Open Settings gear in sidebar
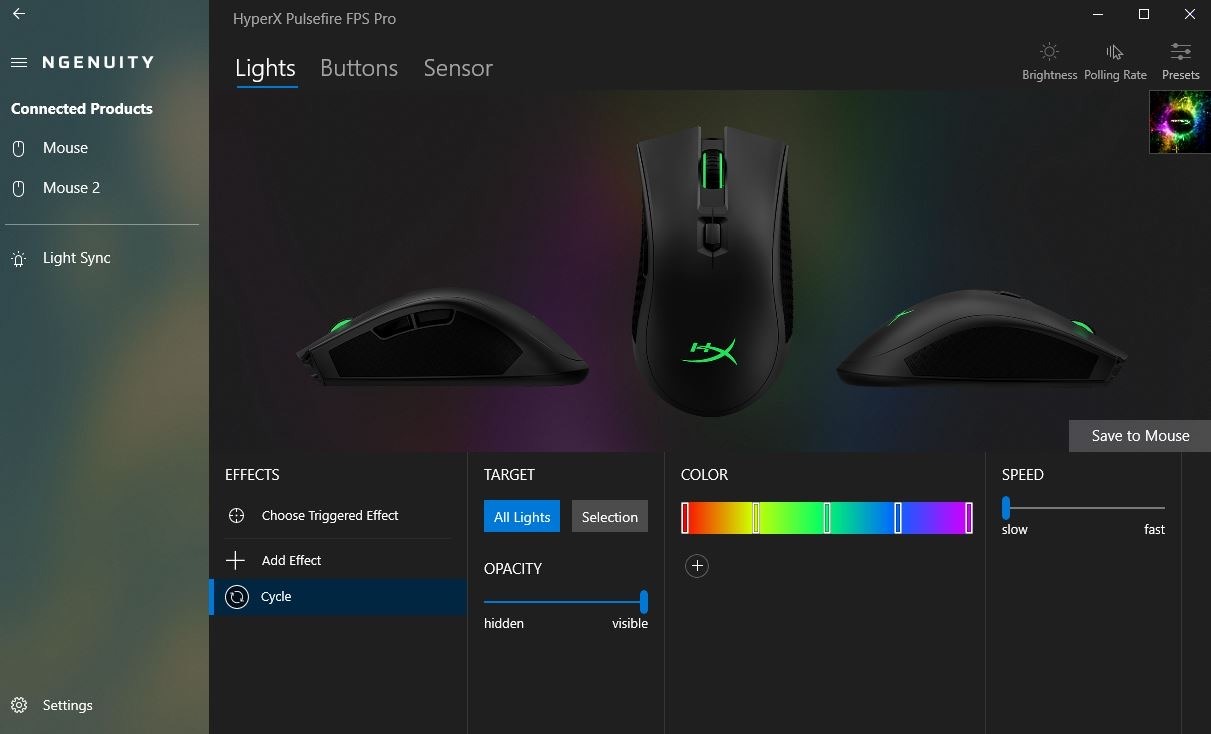This screenshot has width=1211, height=734. point(18,705)
